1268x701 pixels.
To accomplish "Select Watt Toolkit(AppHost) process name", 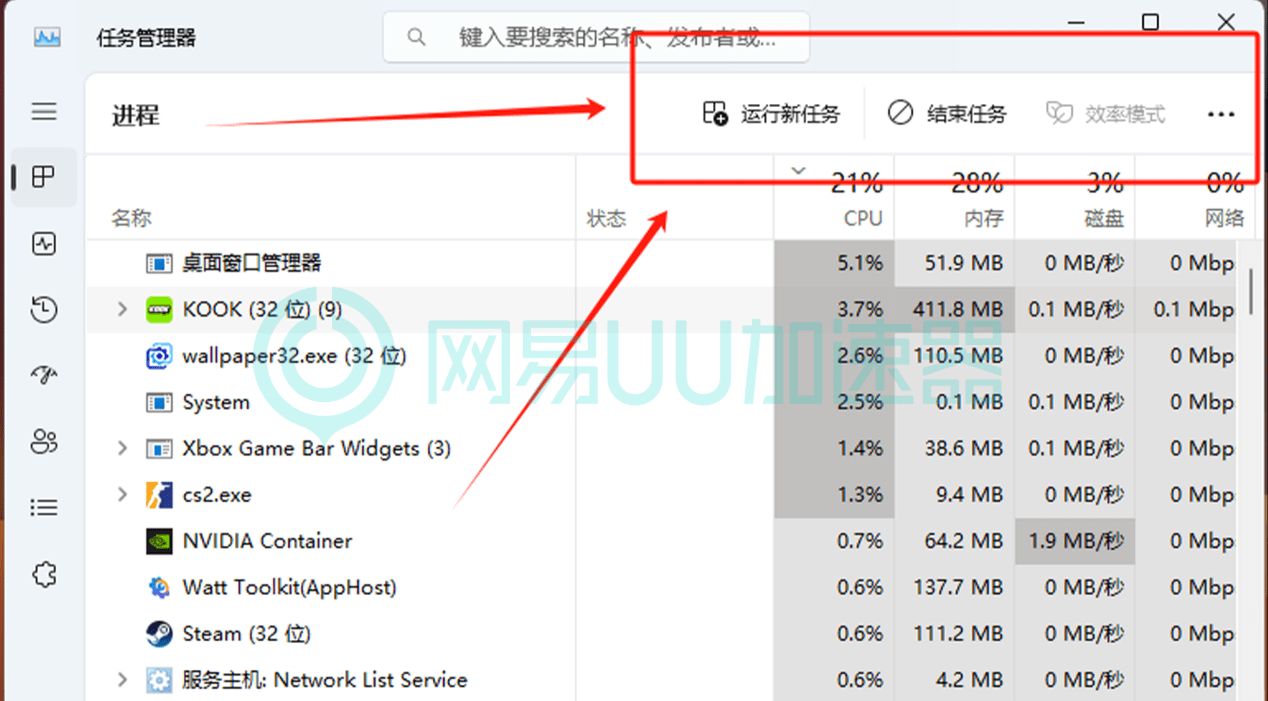I will coord(289,588).
